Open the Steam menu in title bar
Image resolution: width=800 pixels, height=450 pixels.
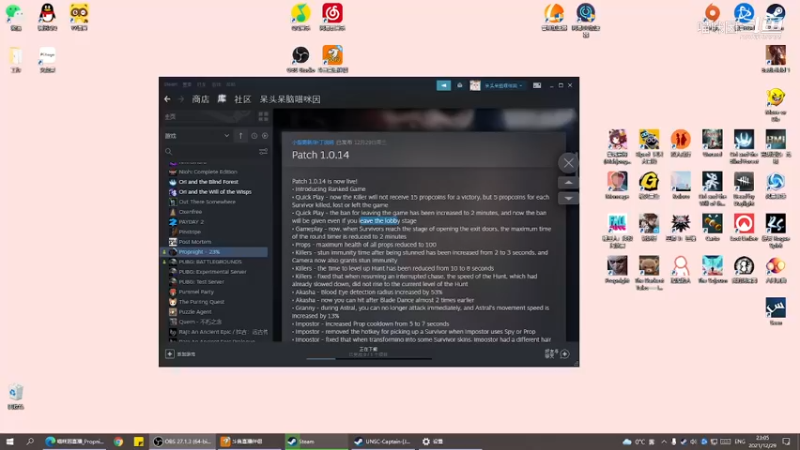tap(170, 85)
